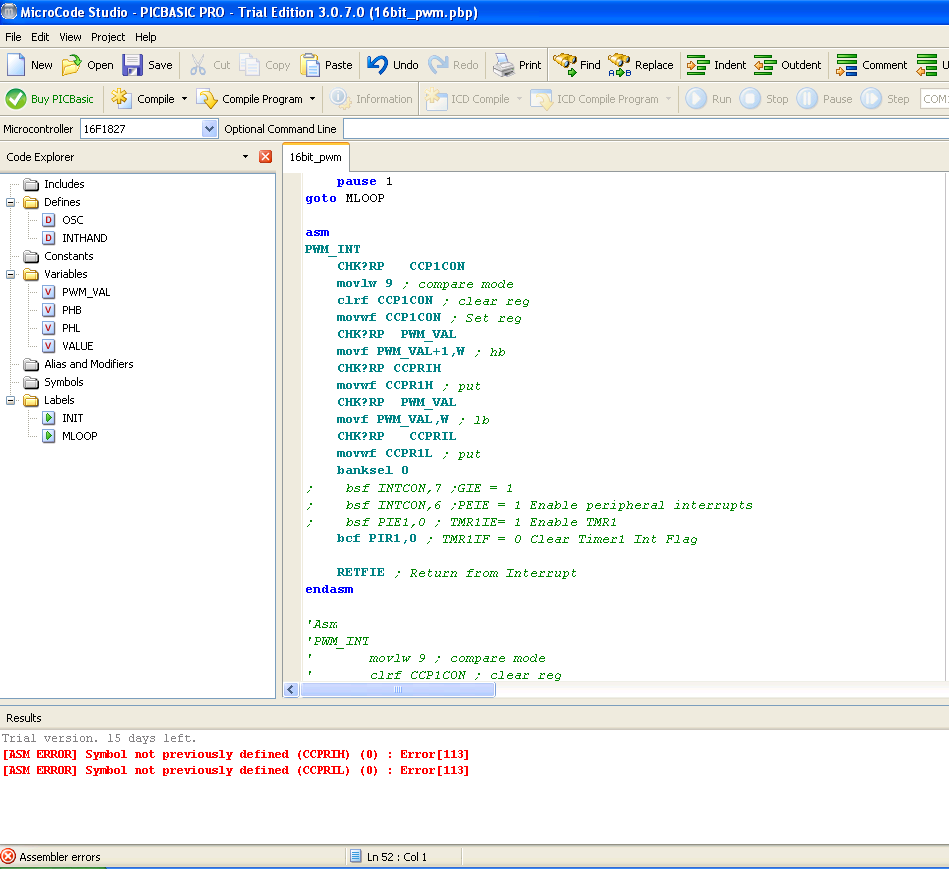
Task: Collapse the Variables tree node
Action: coord(12,274)
